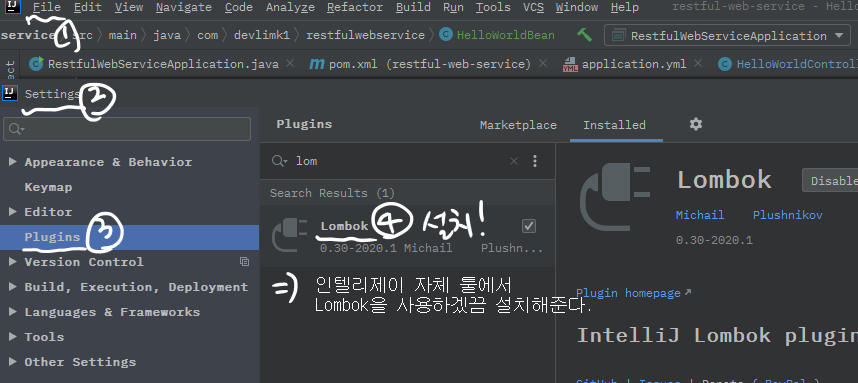Click HelloWorldBean in breadcrumb
This screenshot has height=383, width=858.
(506, 36)
